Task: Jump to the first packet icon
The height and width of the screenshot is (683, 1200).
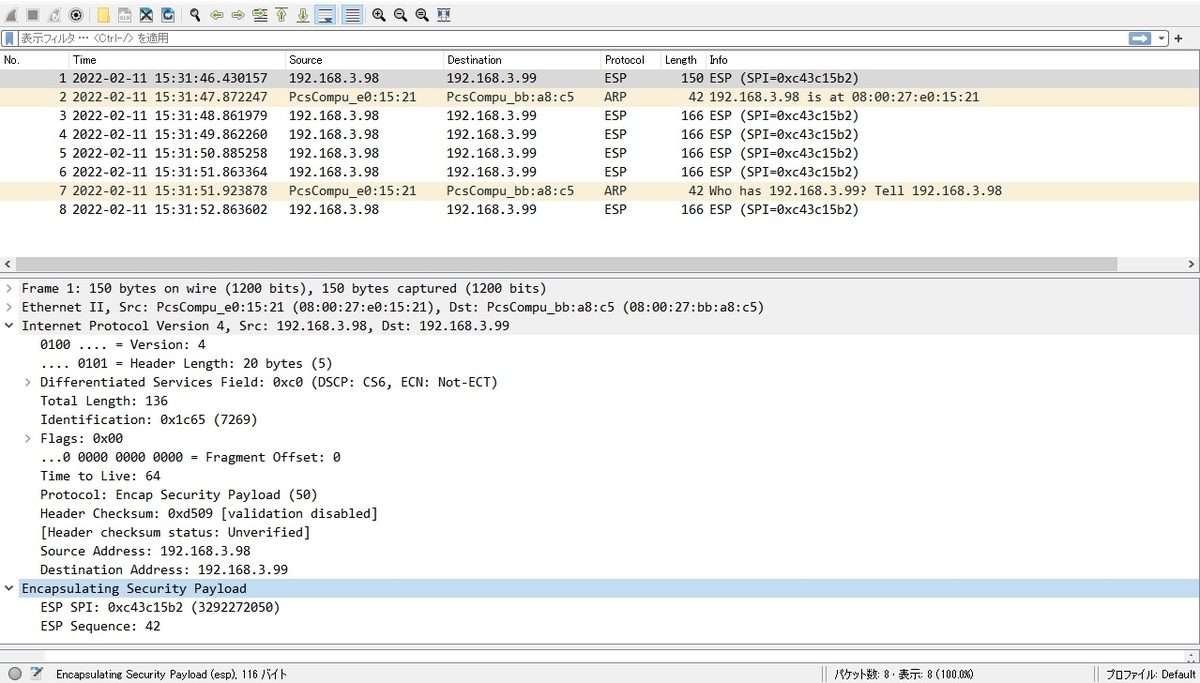Action: point(281,14)
